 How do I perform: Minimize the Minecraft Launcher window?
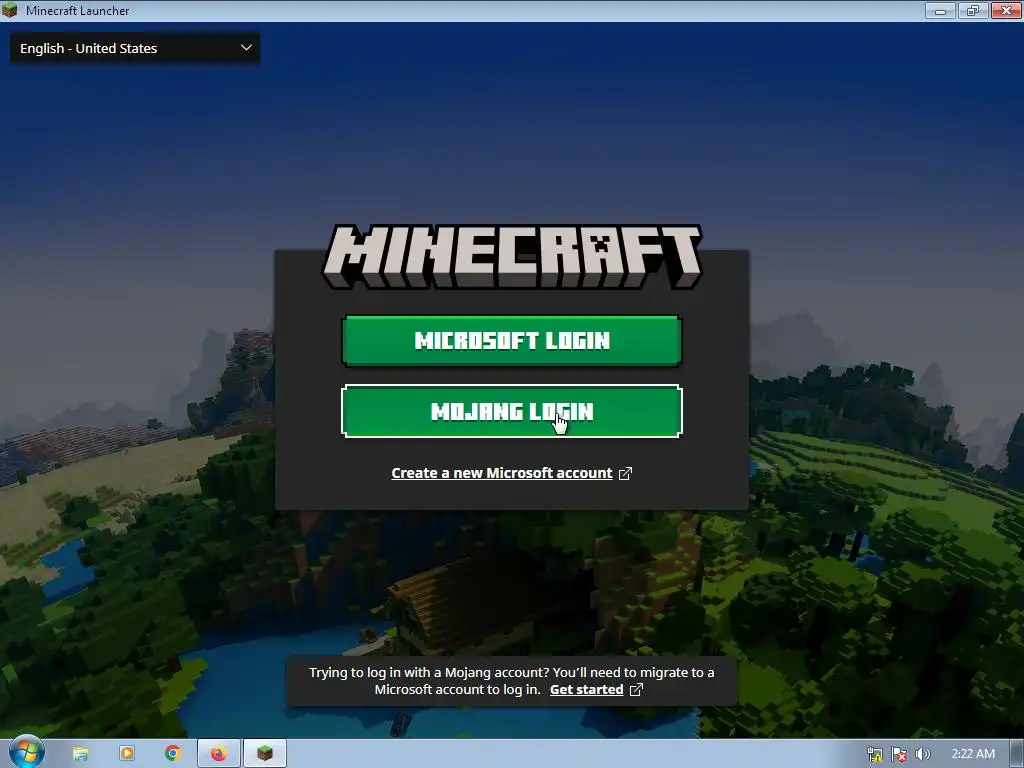[940, 10]
